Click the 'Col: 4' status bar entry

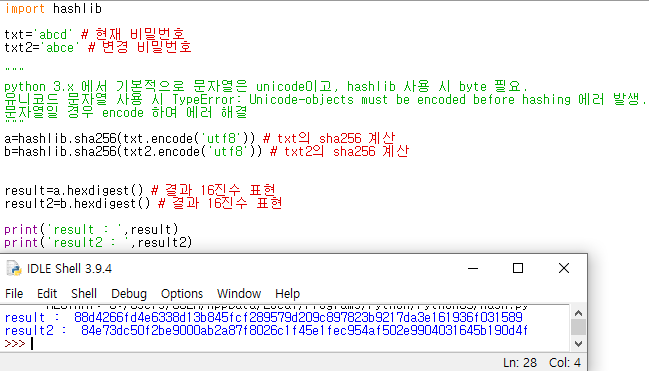pos(565,363)
